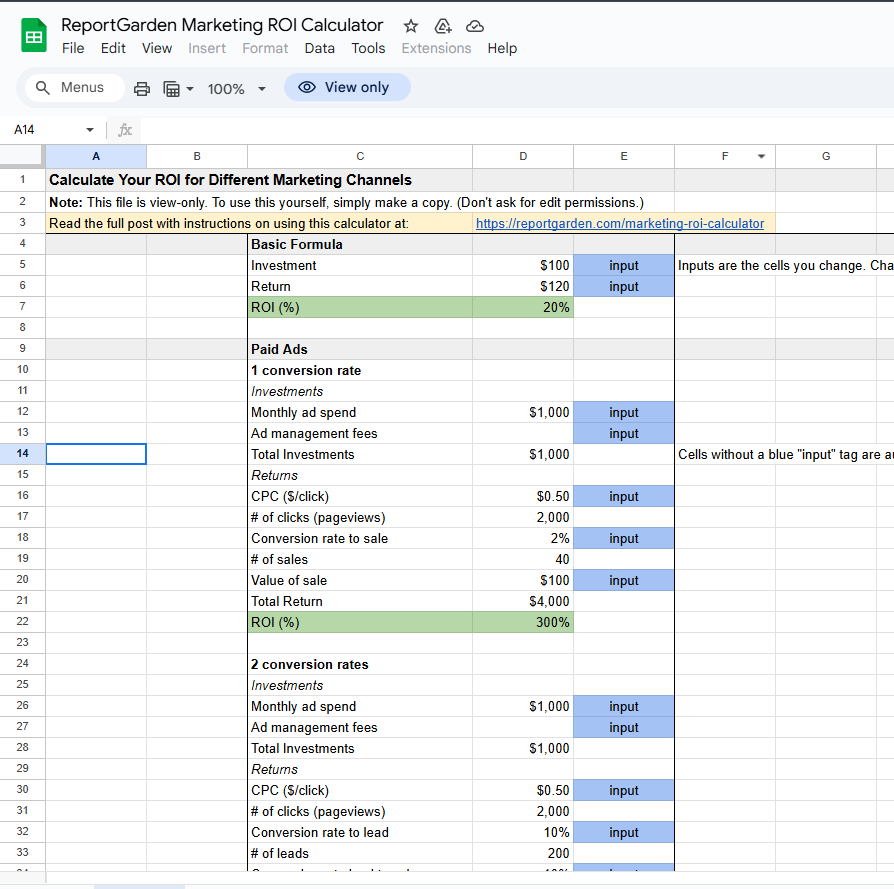This screenshot has height=889, width=894.
Task: Select the Total Return $4,000 cell
Action: coord(523,602)
